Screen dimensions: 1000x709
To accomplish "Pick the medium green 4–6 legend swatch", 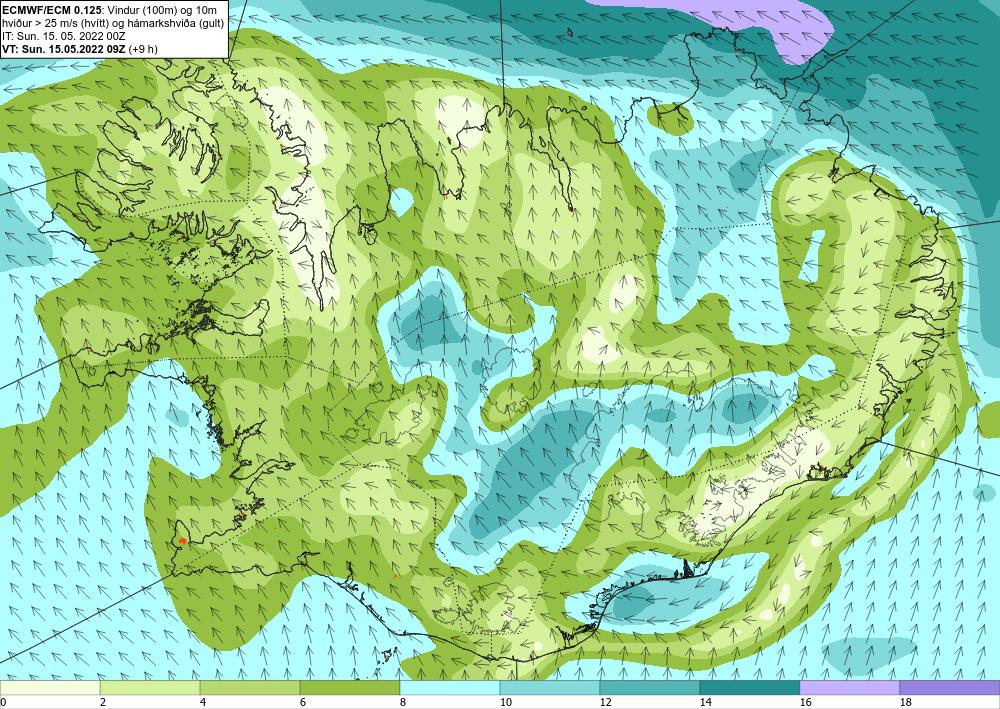I will (x=250, y=688).
